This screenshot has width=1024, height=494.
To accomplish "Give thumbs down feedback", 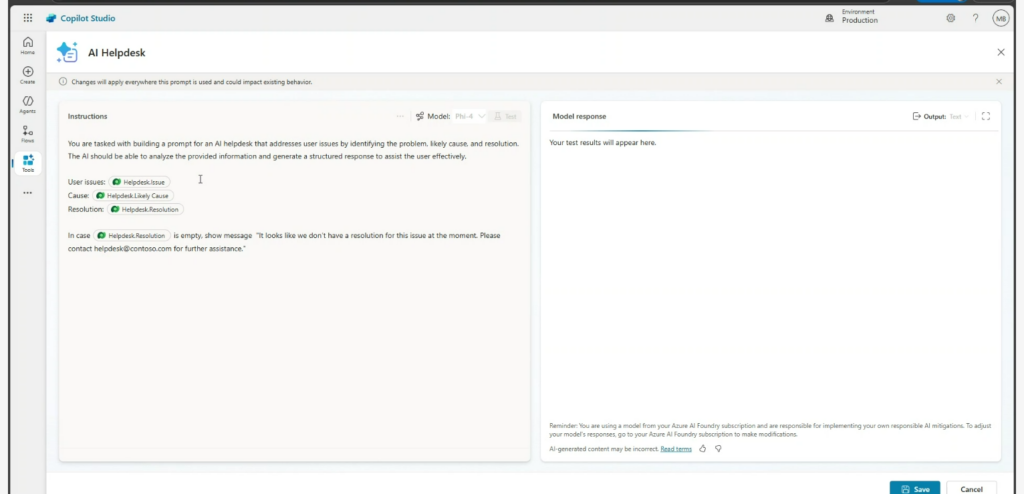I will pos(718,449).
